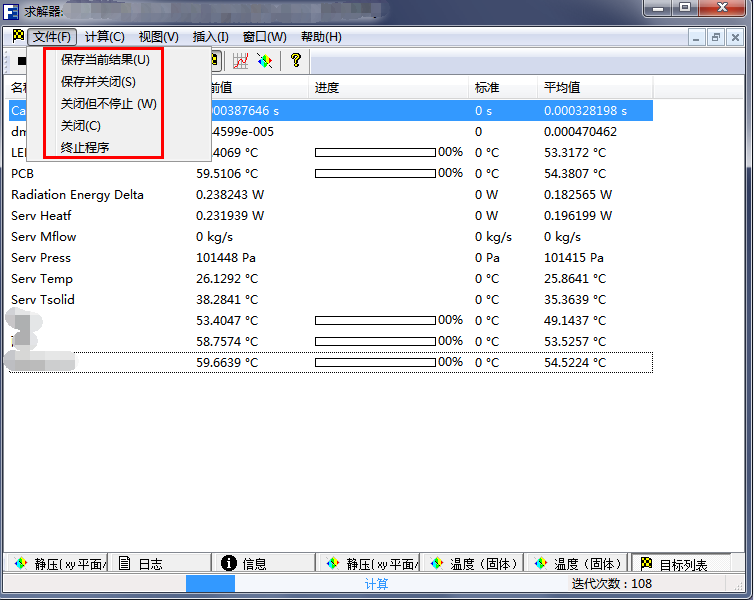Open the 插入(I) menu
The height and width of the screenshot is (600, 754).
pyautogui.click(x=210, y=37)
